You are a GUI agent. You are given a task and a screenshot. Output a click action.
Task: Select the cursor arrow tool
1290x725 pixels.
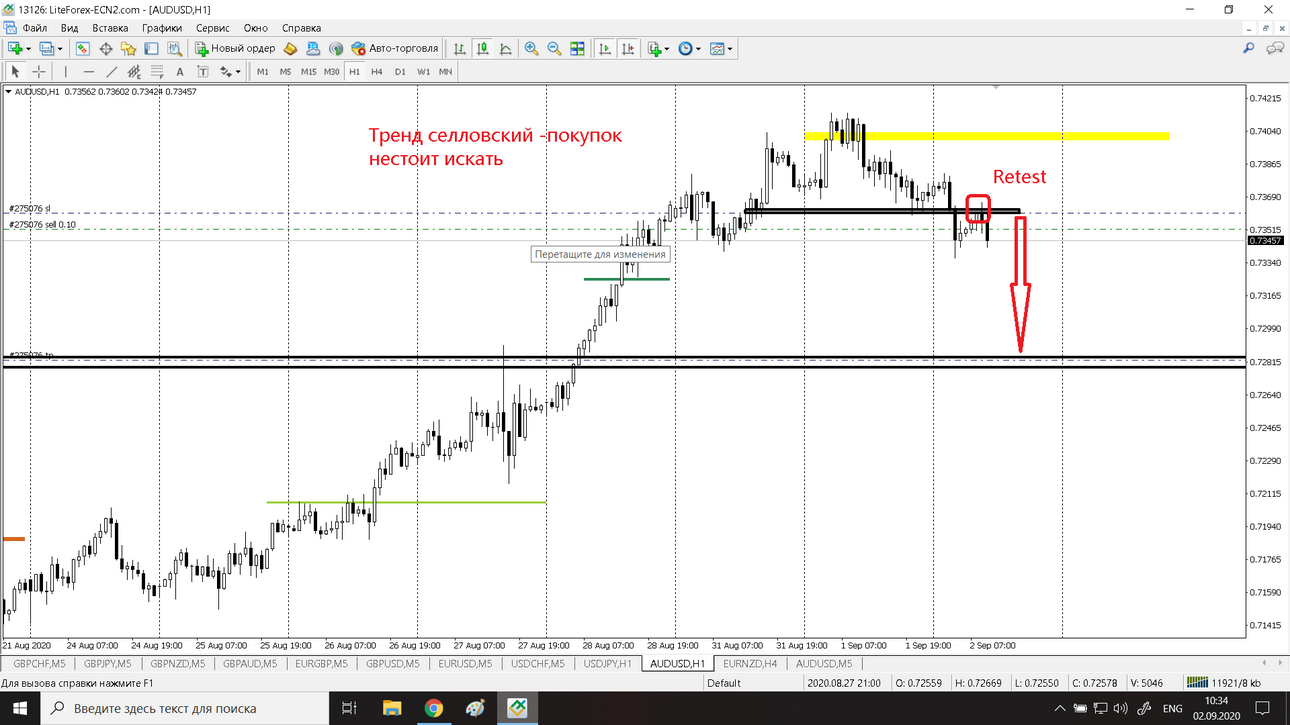(15, 71)
